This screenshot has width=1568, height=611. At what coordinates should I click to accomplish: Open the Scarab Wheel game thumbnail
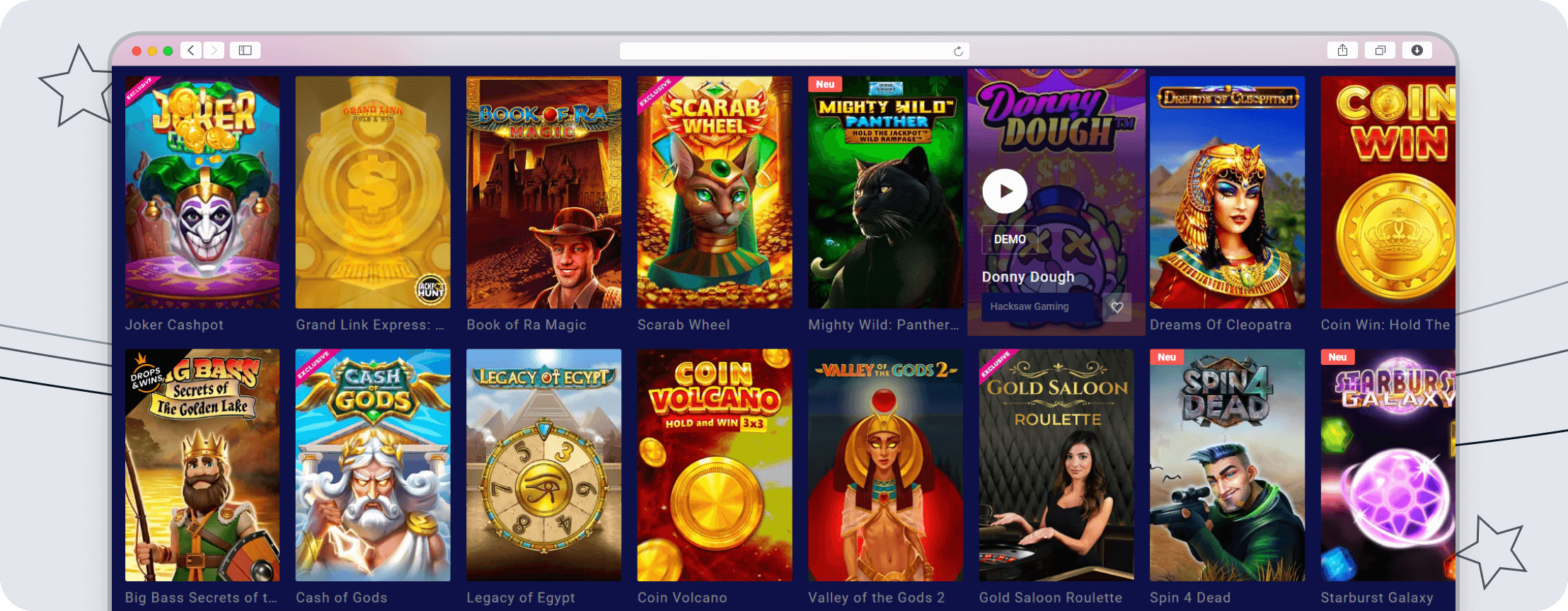[715, 192]
